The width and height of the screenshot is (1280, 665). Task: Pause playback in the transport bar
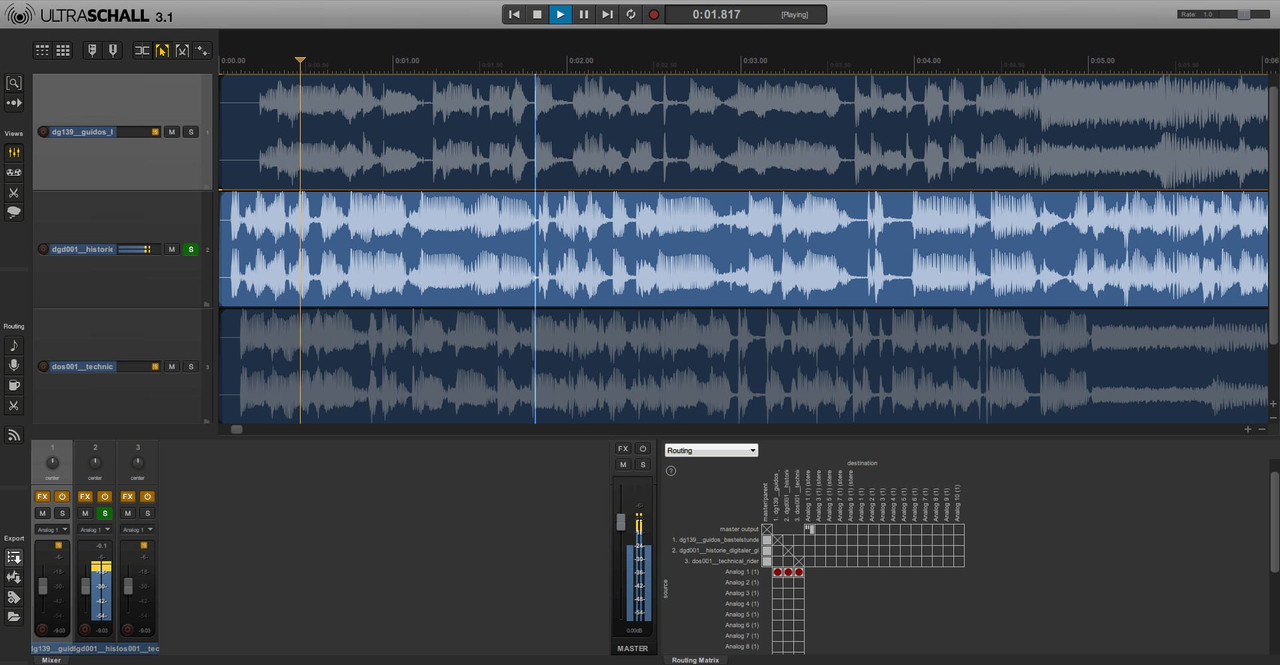584,14
